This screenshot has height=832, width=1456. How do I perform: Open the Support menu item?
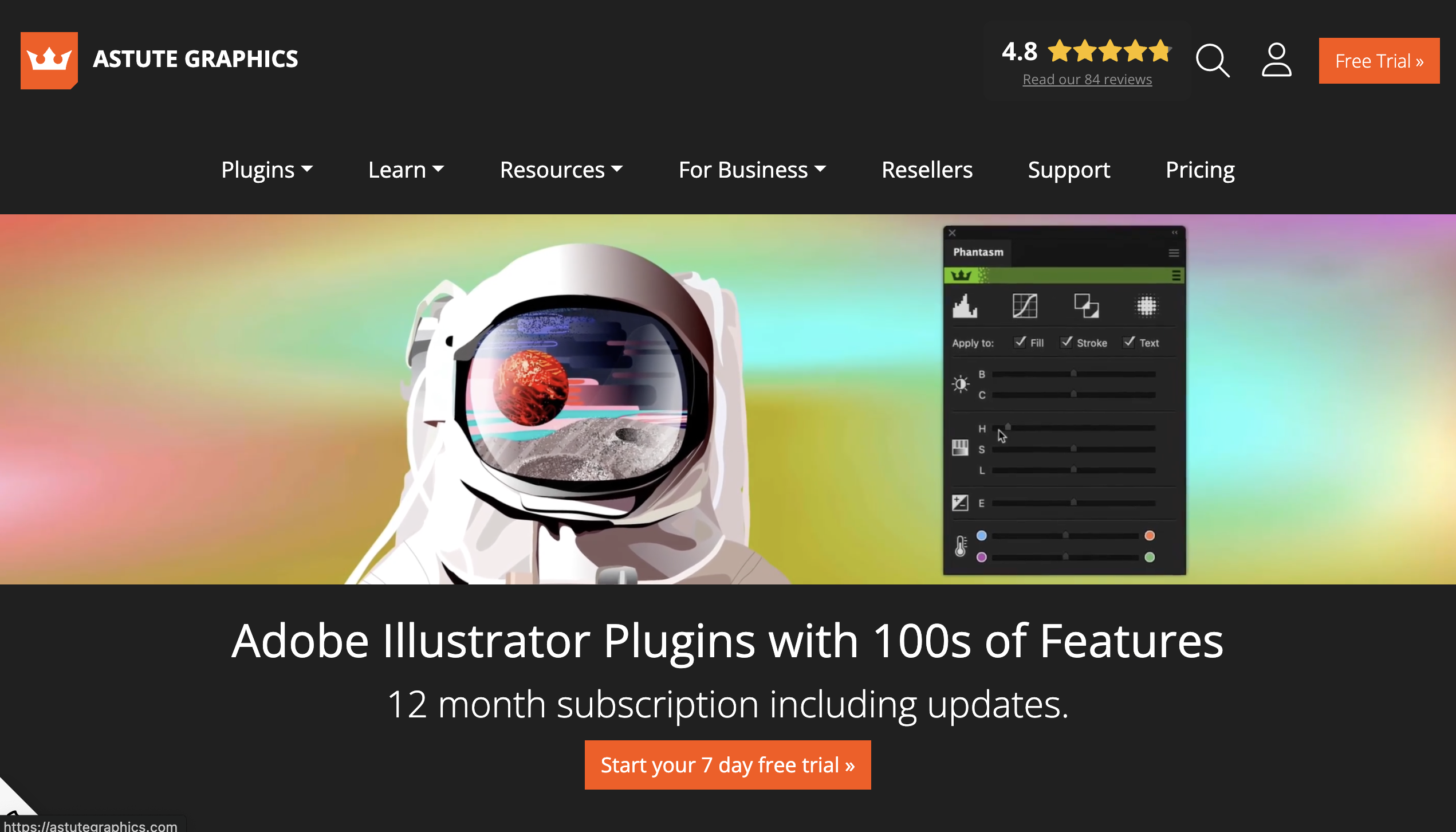point(1069,170)
